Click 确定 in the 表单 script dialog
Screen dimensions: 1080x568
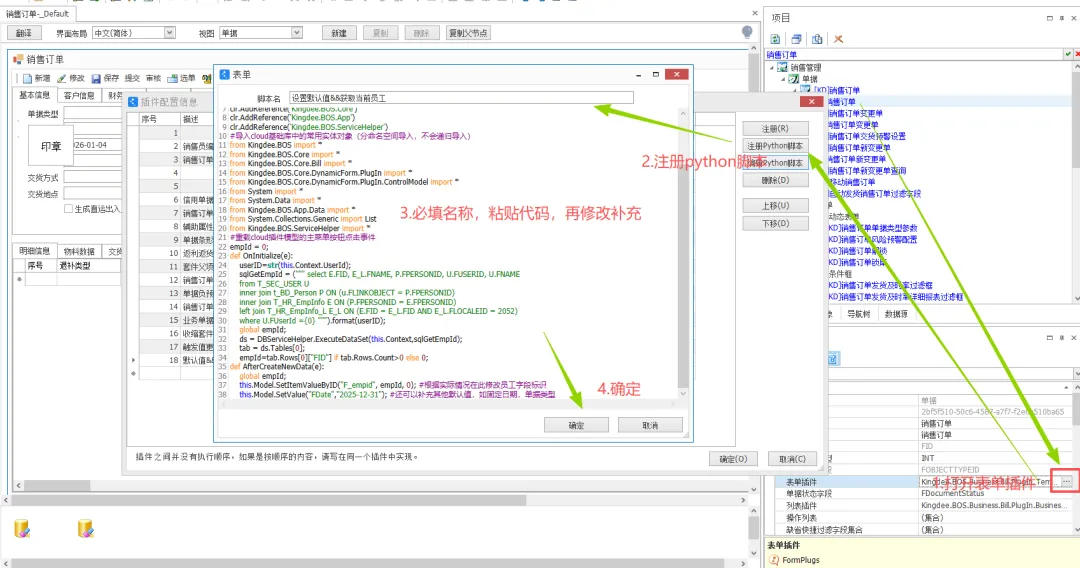[576, 425]
